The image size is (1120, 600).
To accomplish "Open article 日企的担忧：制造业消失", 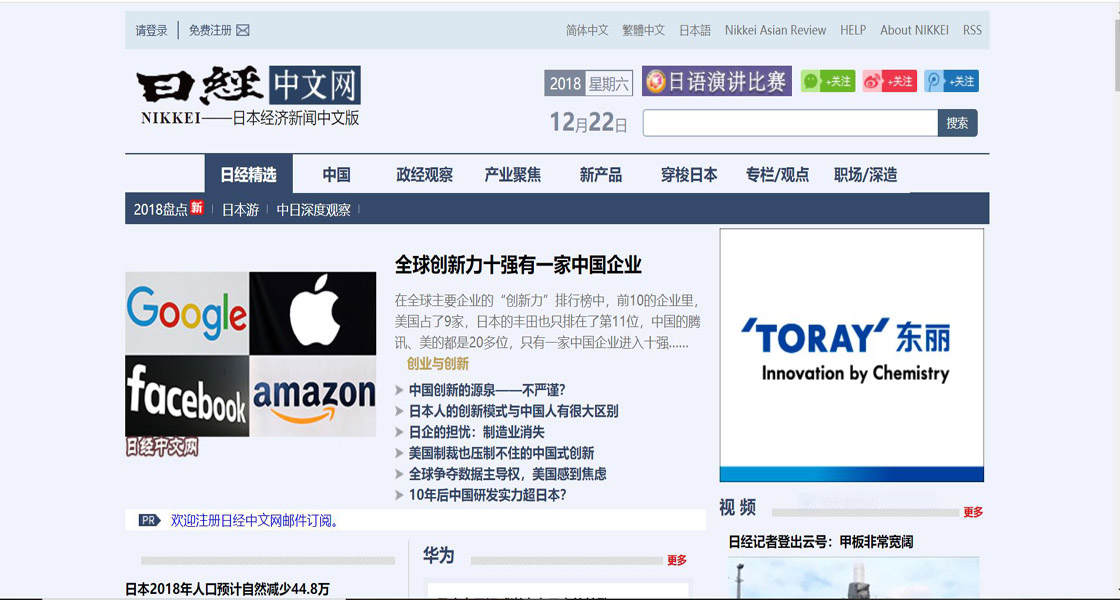I will click(x=476, y=431).
